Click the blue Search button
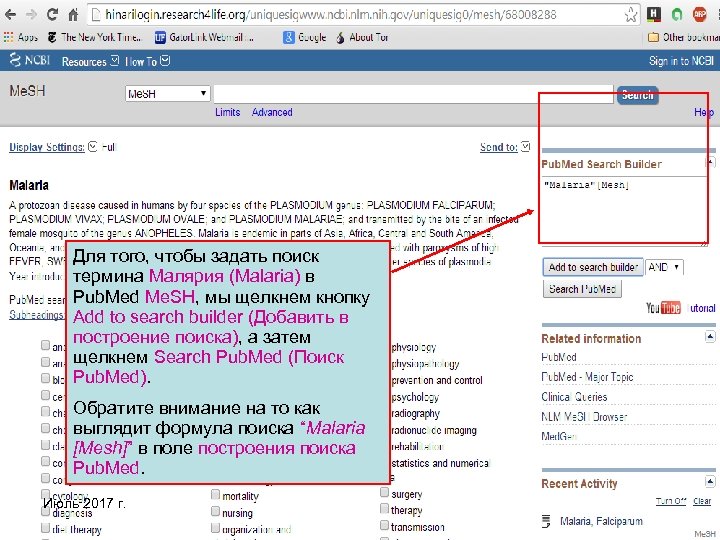This screenshot has height=540, width=720. pyautogui.click(x=637, y=95)
